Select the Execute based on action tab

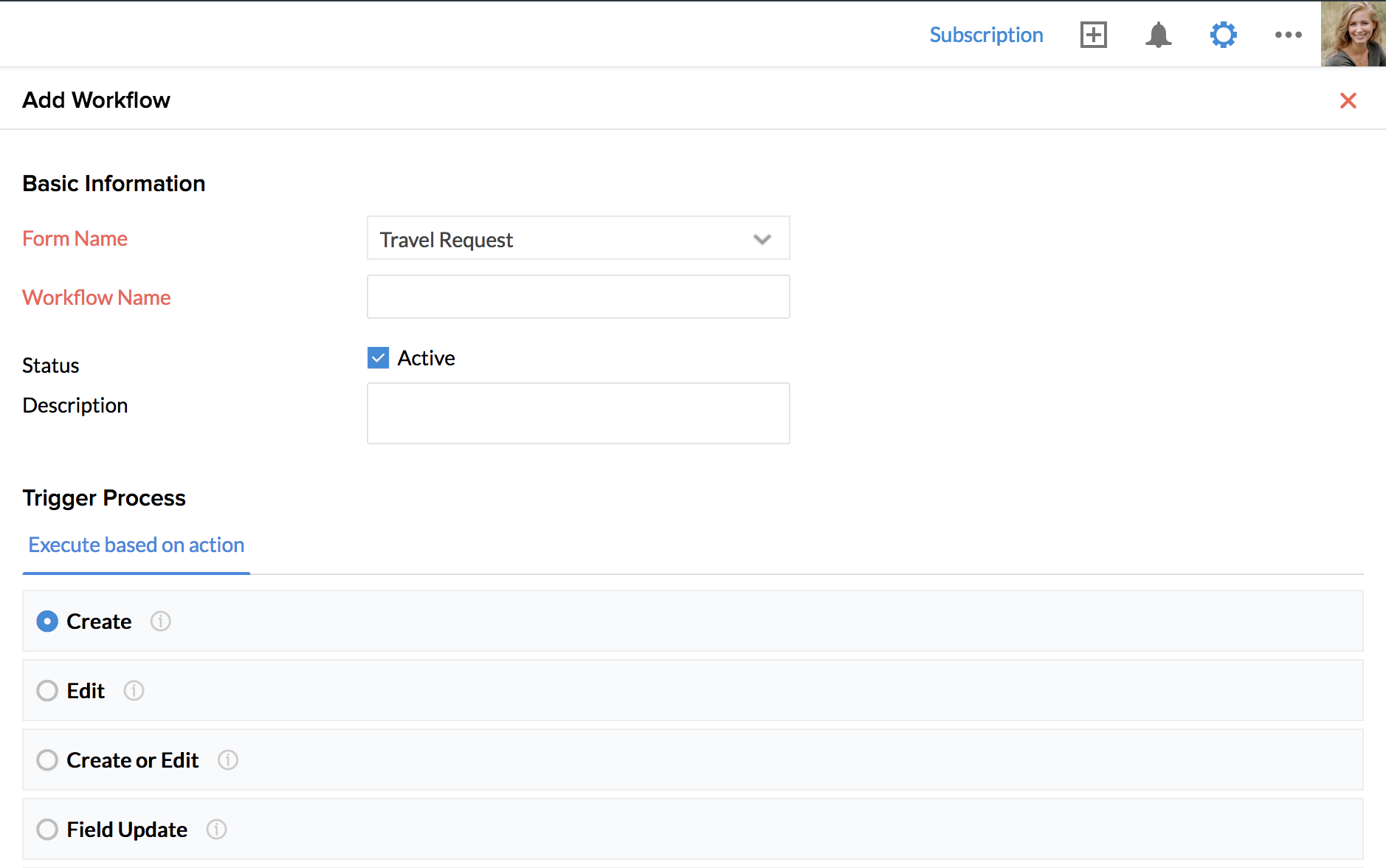[137, 545]
